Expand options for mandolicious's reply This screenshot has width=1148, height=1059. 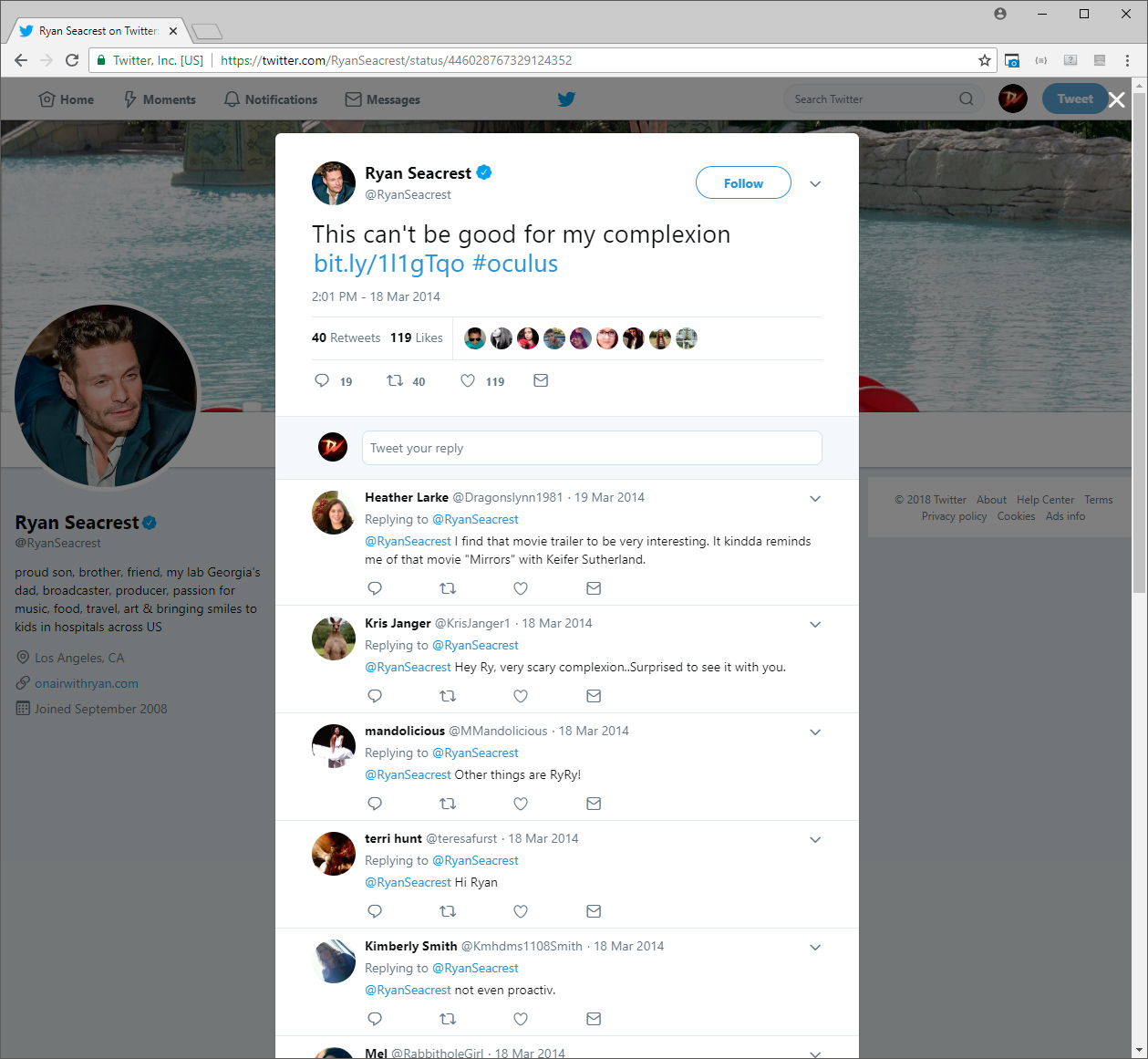tap(815, 732)
